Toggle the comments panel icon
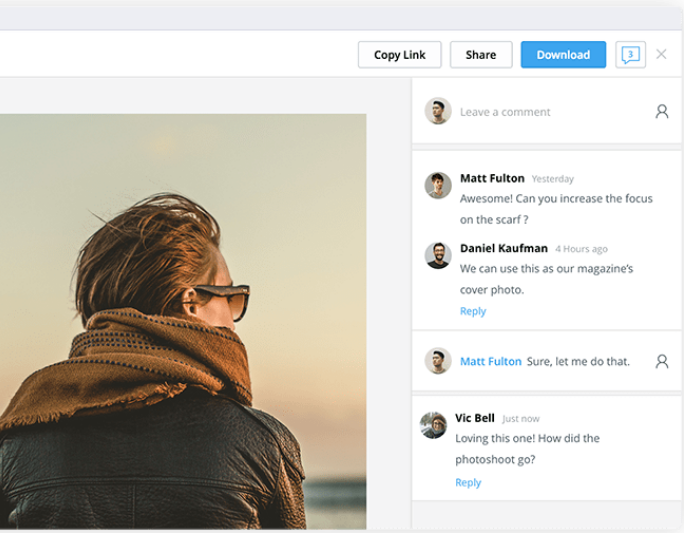Screen dimensions: 684x533 tap(630, 55)
